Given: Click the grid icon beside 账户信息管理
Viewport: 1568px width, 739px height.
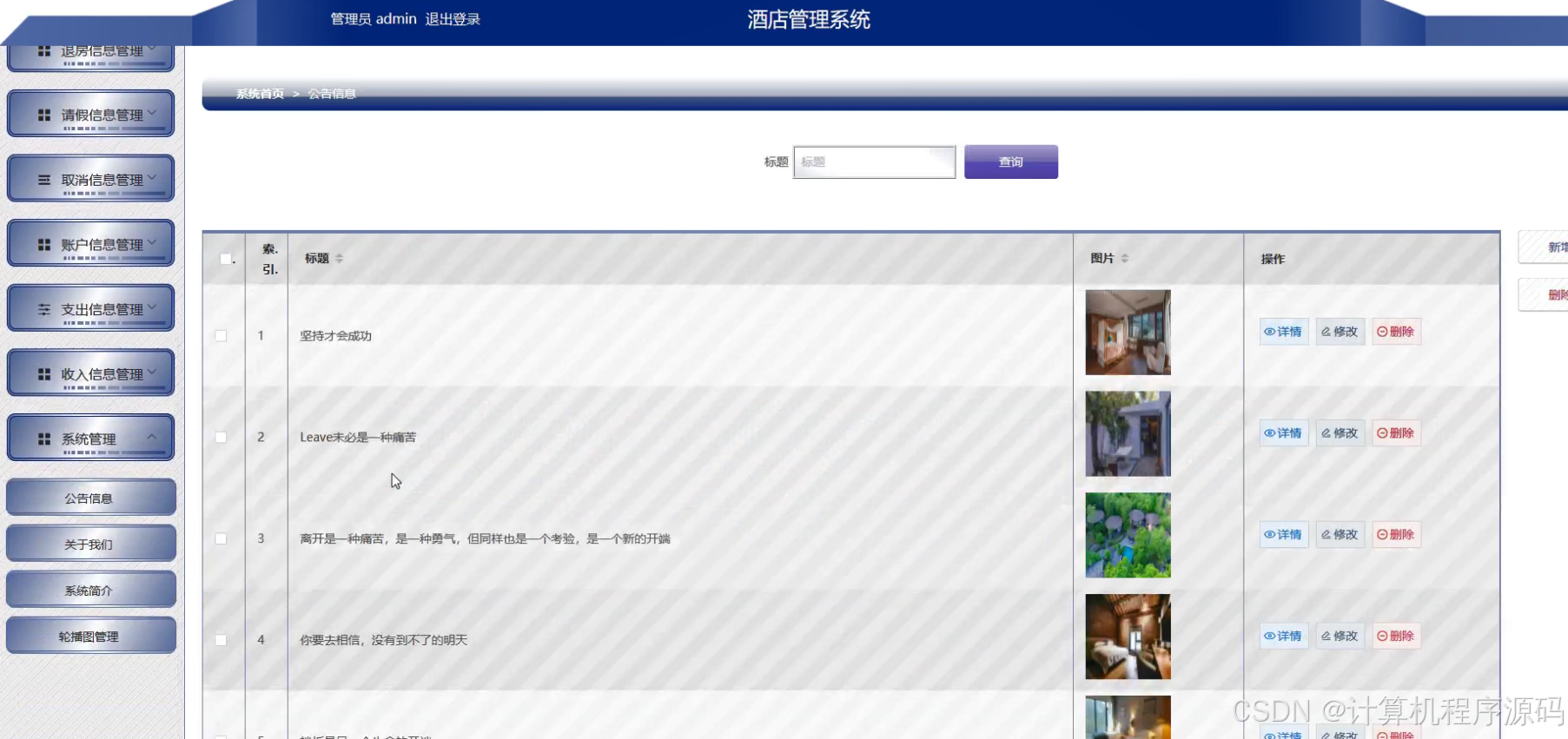Looking at the screenshot, I should [x=44, y=245].
